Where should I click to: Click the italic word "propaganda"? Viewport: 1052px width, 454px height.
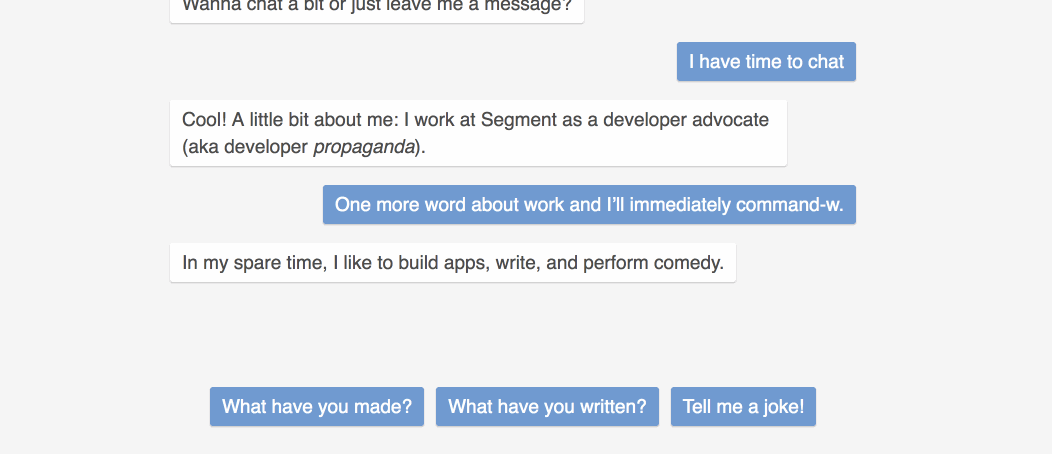pyautogui.click(x=364, y=147)
